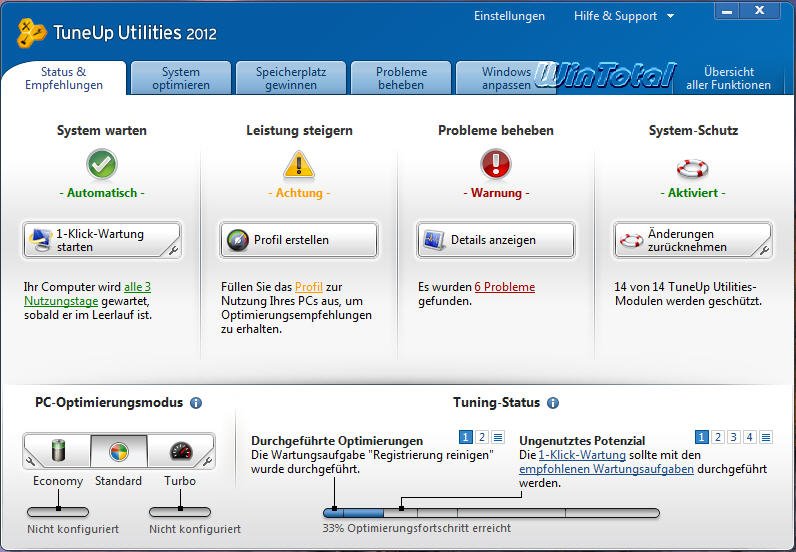Viewport: 796px width, 552px height.
Task: Select page 2 of Ungenutztes Potenzial
Action: click(717, 437)
